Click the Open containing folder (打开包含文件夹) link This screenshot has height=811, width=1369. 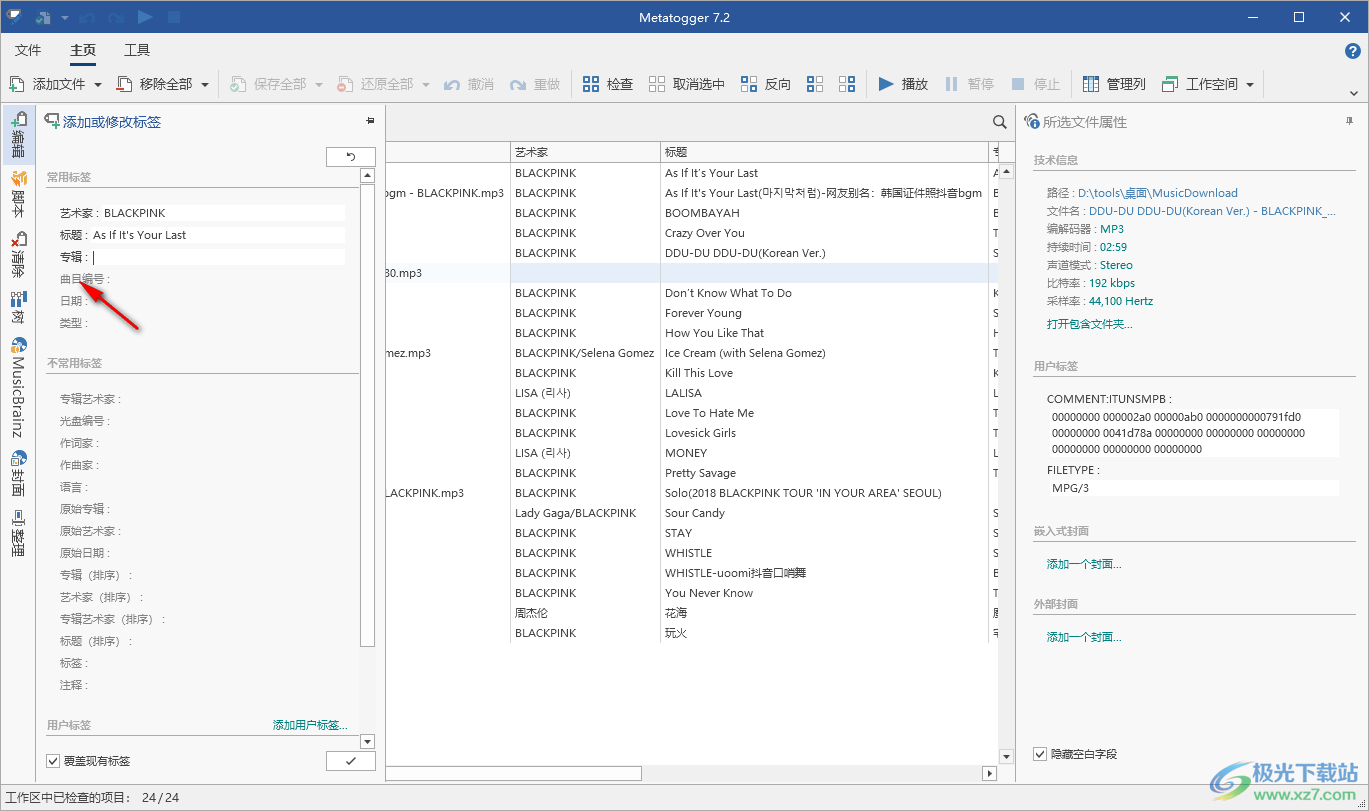pyautogui.click(x=1089, y=324)
